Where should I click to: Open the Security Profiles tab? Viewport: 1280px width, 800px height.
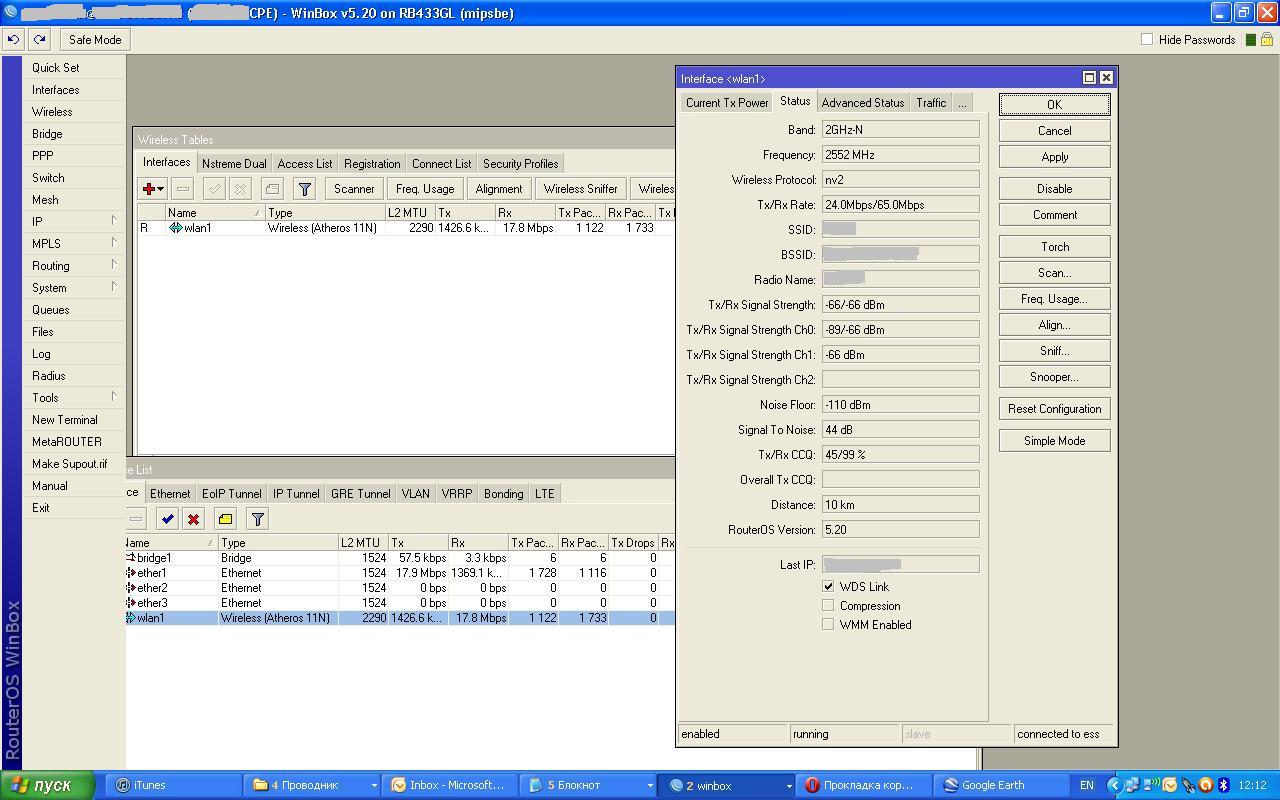pos(520,164)
